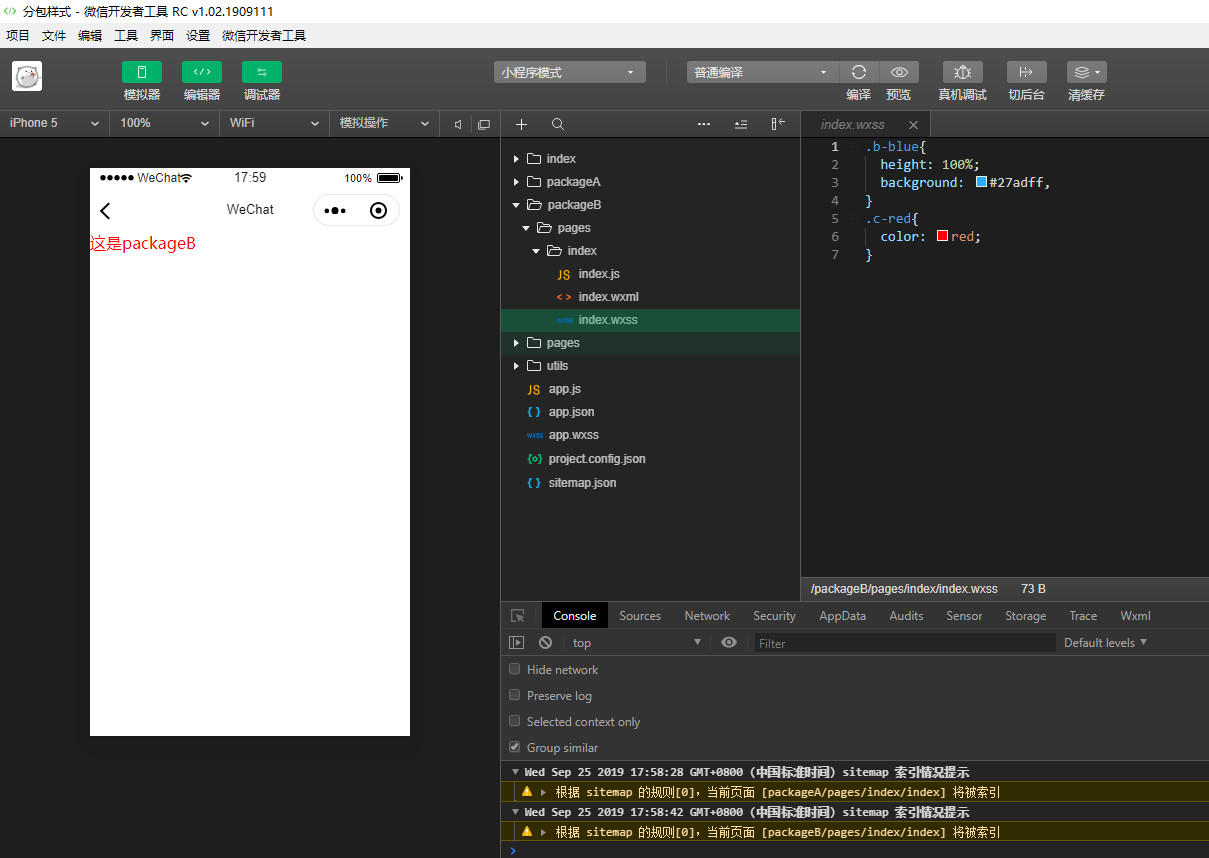
Task: Open the 编辑 menu
Action: click(x=90, y=35)
